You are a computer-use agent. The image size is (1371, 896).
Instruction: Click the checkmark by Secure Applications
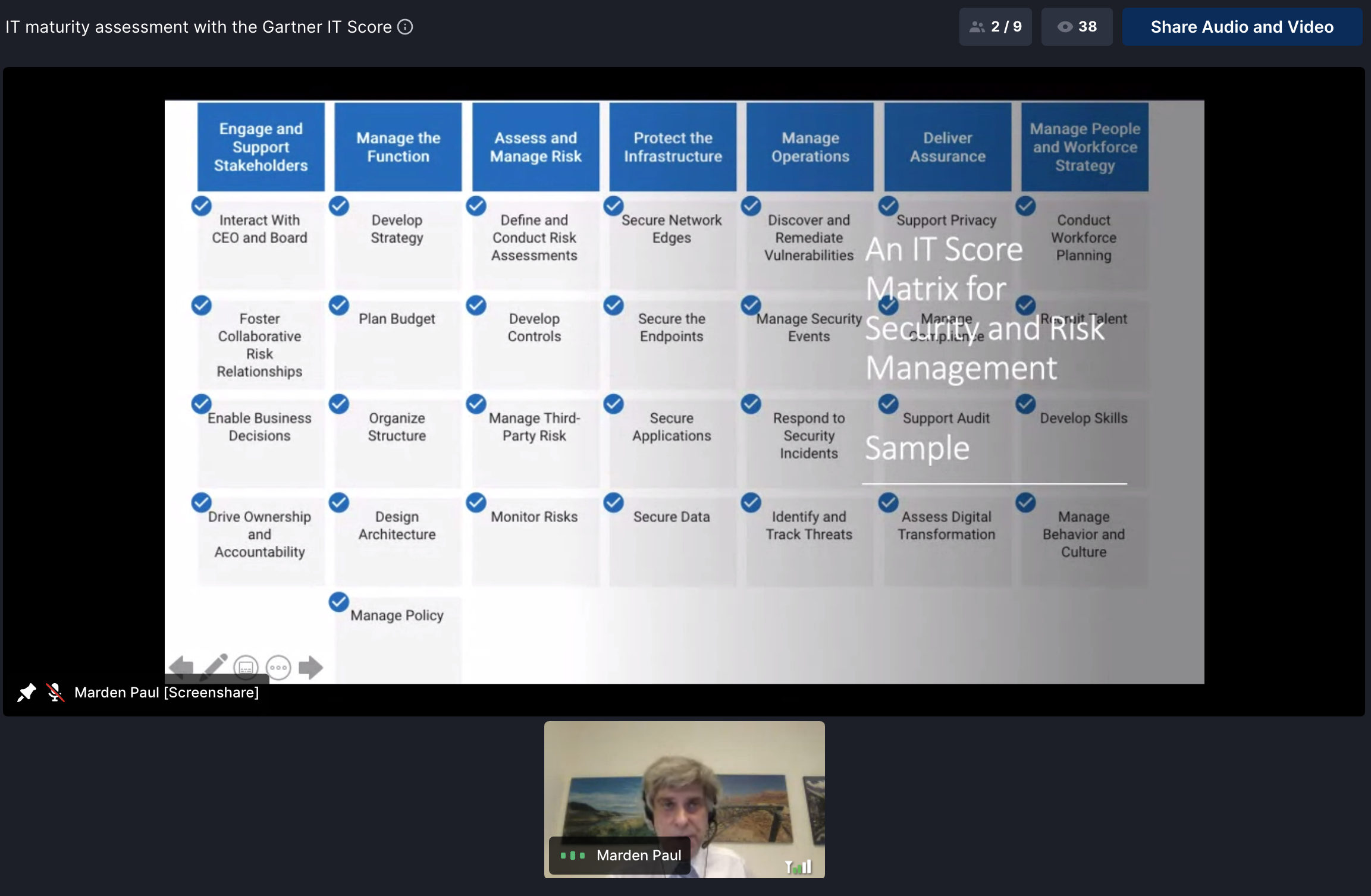coord(613,404)
